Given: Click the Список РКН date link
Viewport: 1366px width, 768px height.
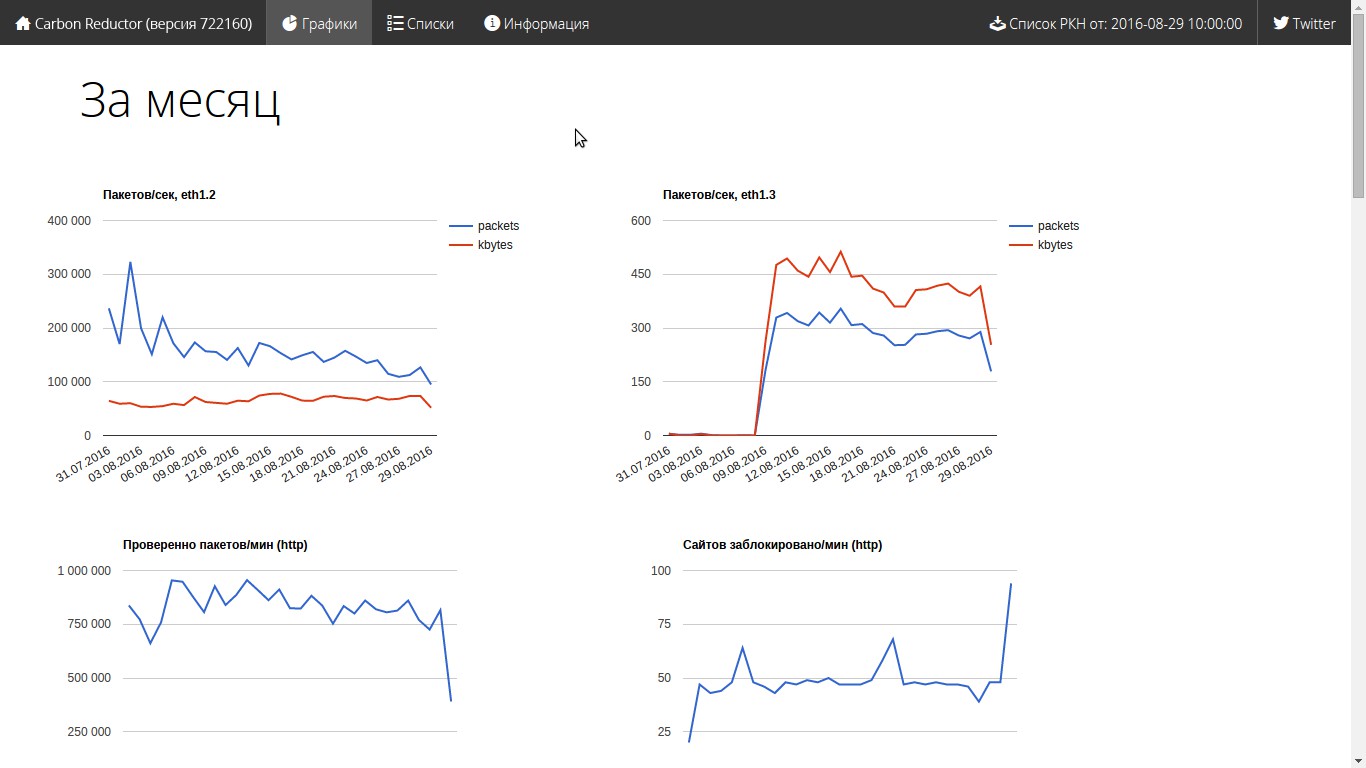Looking at the screenshot, I should (x=1125, y=23).
